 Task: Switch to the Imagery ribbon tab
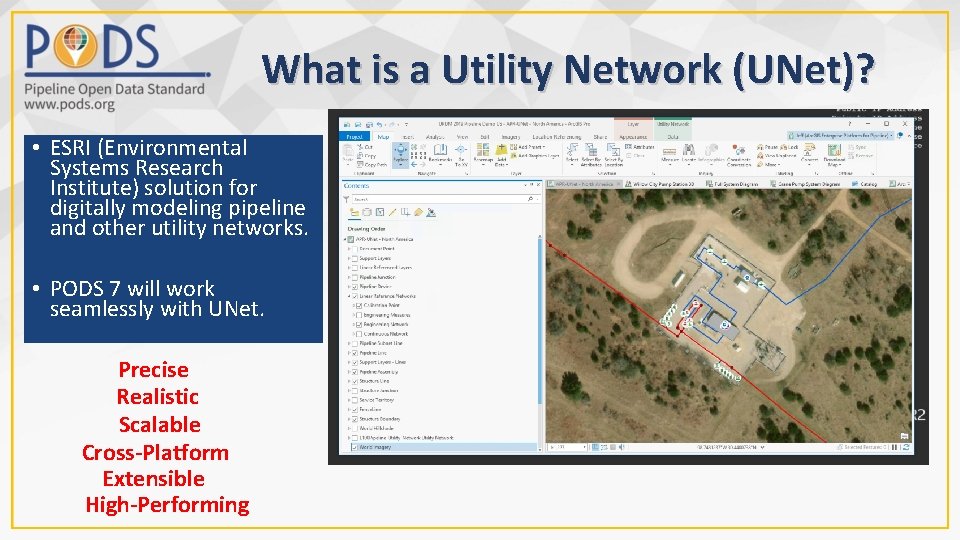click(x=511, y=137)
